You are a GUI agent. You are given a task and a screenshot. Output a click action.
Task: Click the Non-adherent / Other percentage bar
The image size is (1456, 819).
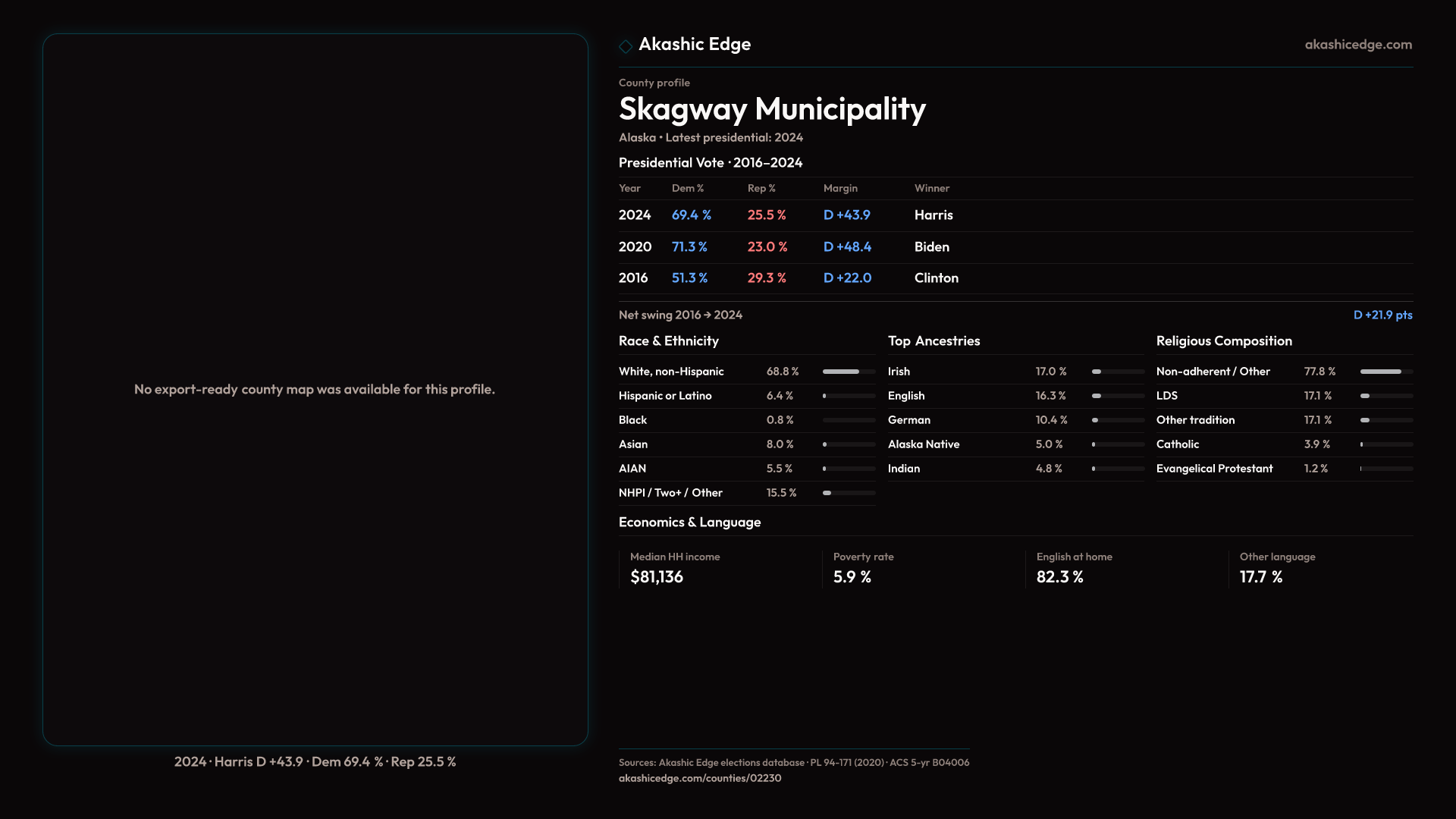click(x=1385, y=372)
